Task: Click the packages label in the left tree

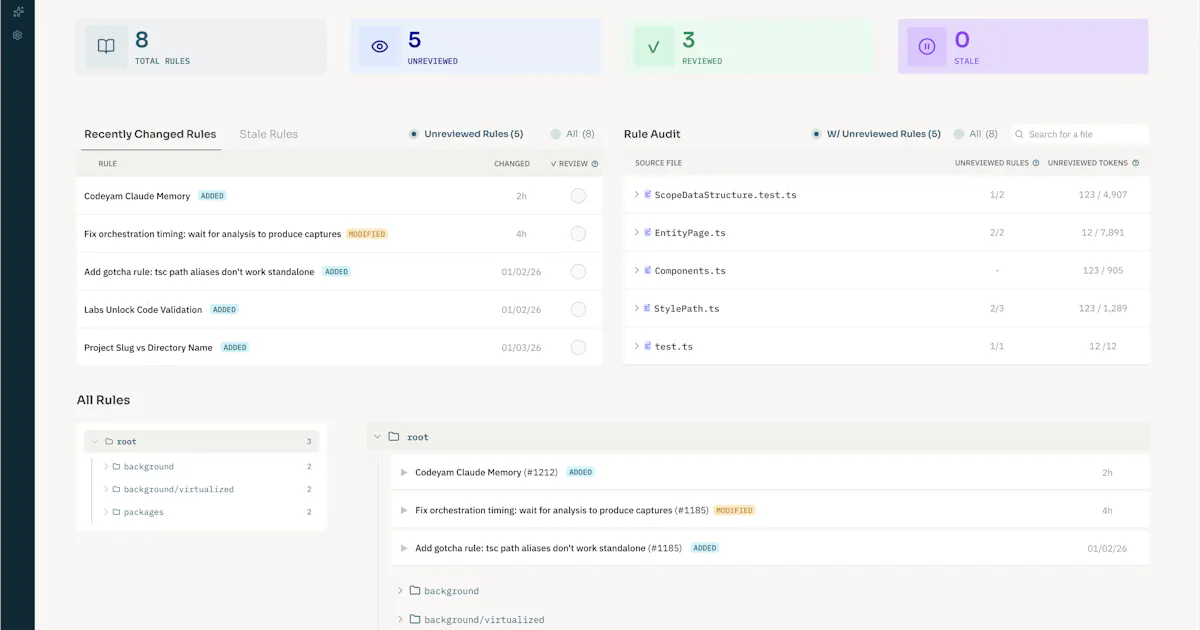Action: click(144, 512)
